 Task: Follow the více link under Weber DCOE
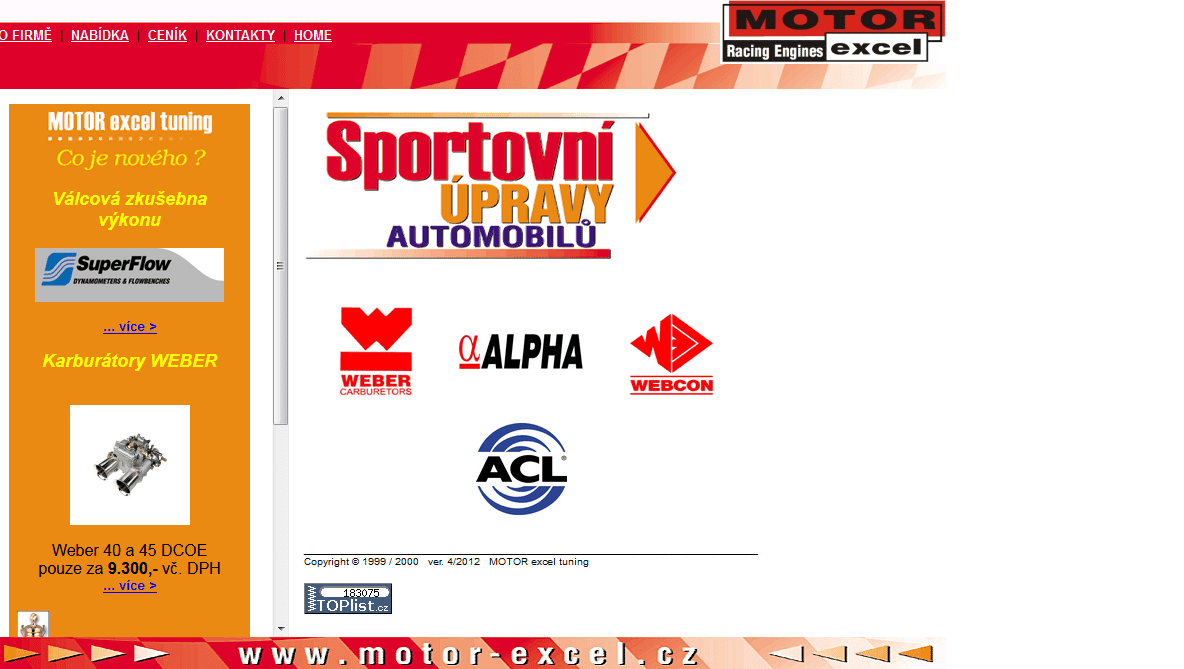click(x=130, y=586)
